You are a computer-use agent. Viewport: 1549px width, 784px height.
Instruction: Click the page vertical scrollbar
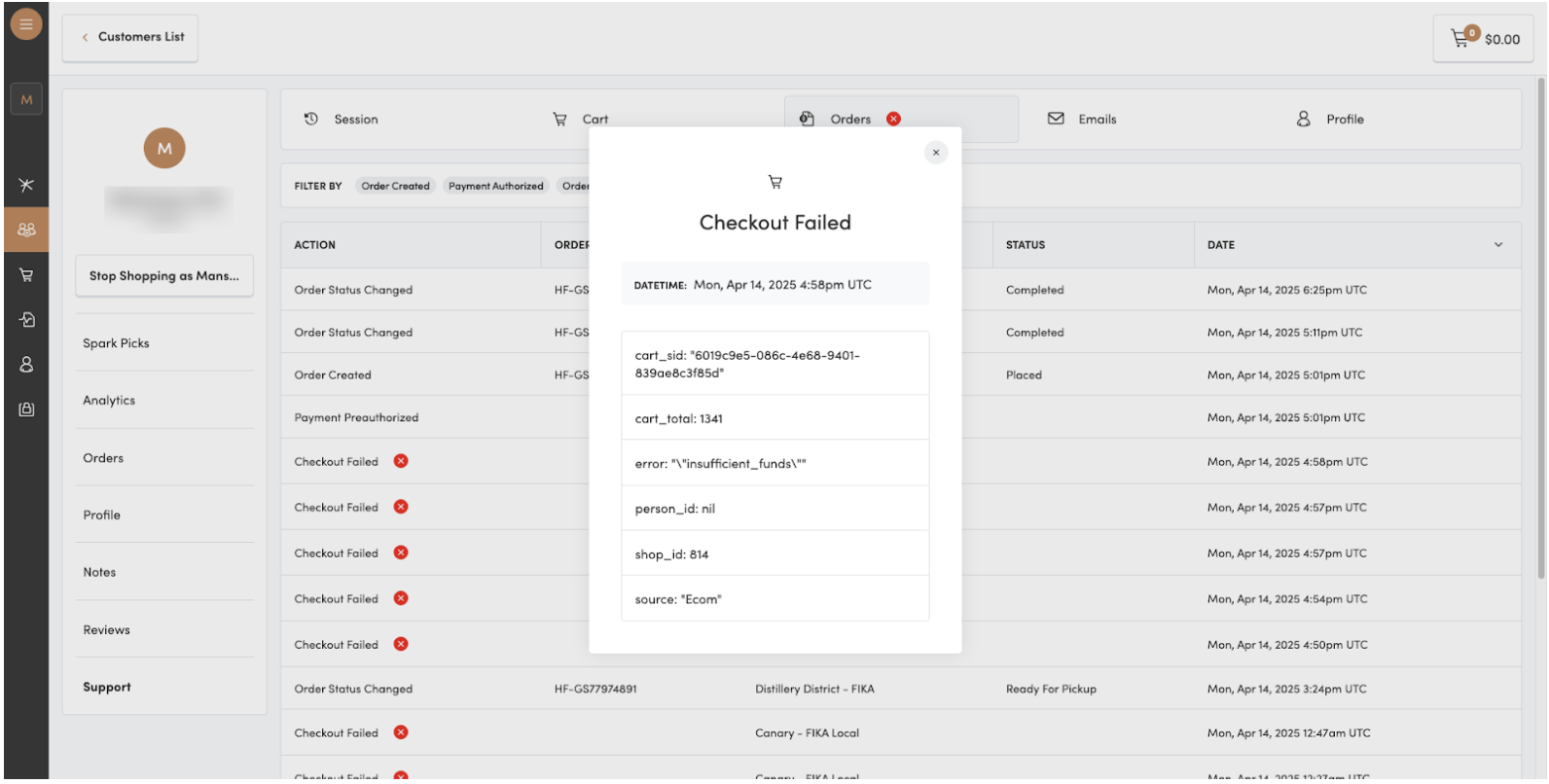click(x=1540, y=331)
